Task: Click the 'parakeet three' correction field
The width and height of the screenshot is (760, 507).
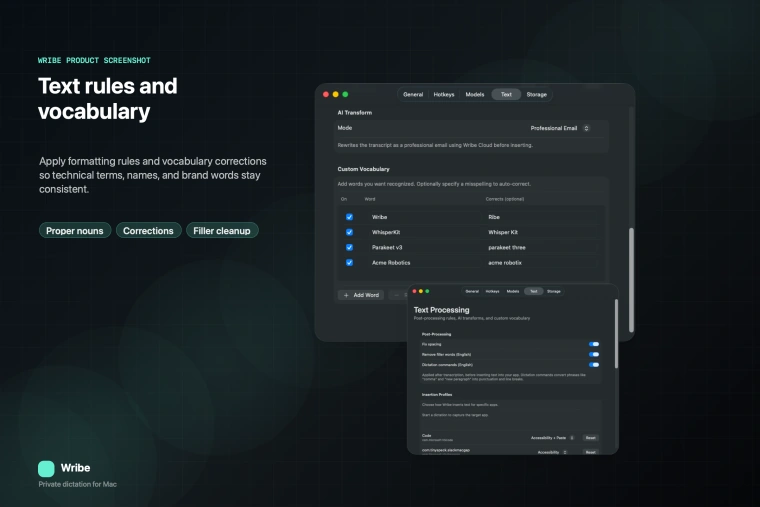Action: 509,247
